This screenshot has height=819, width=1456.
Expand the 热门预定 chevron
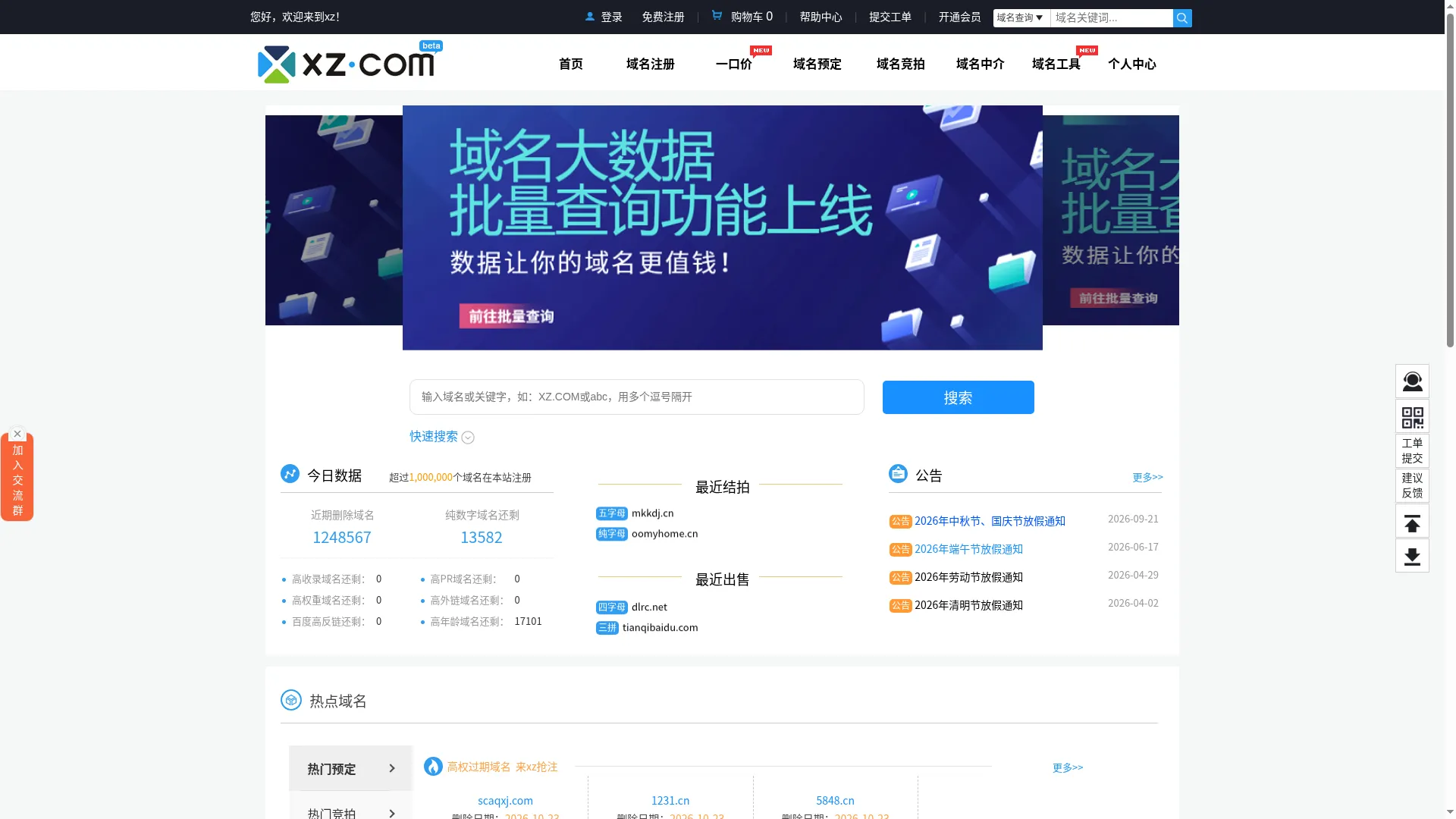(x=392, y=768)
